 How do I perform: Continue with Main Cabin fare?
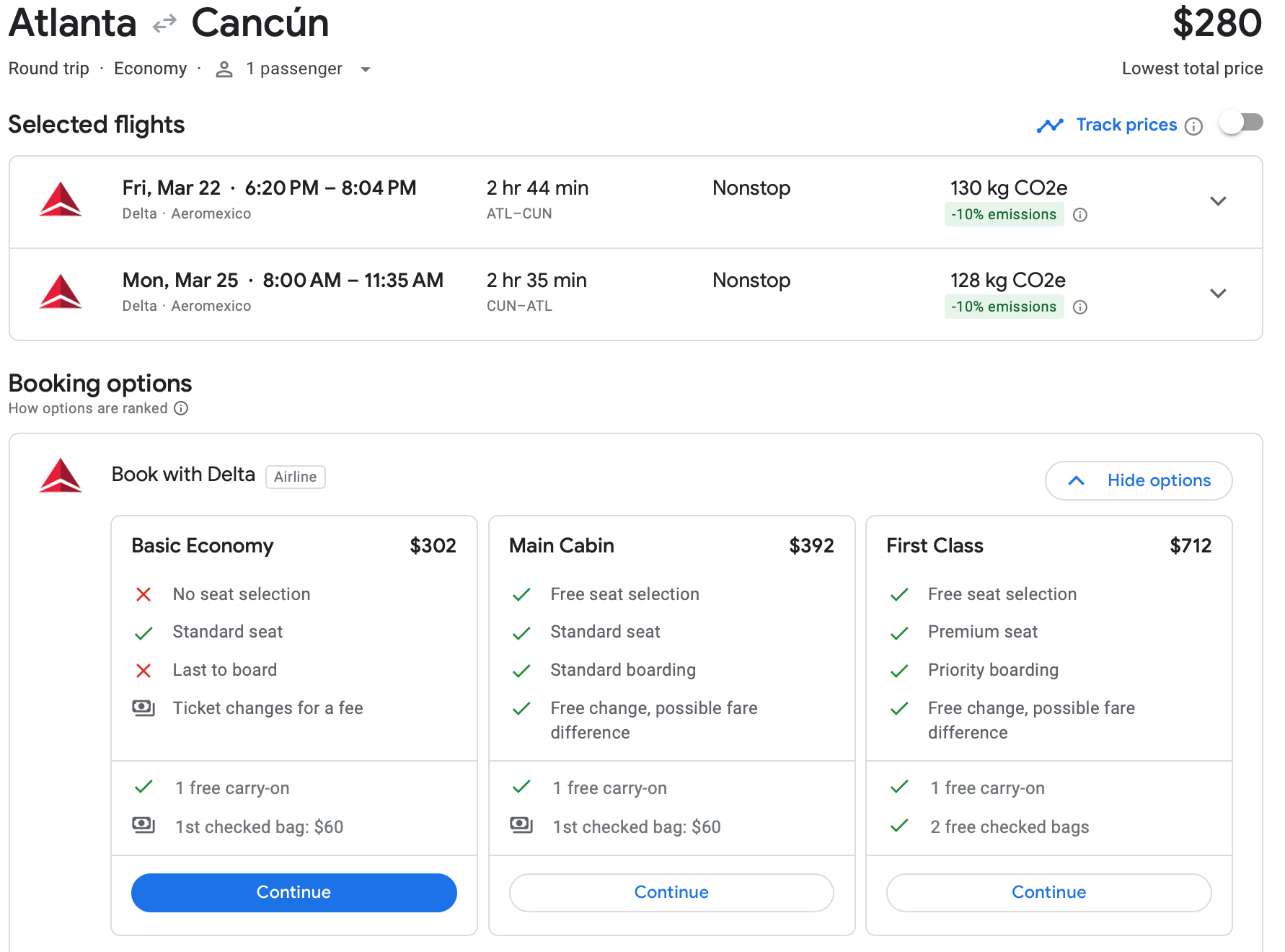671,892
